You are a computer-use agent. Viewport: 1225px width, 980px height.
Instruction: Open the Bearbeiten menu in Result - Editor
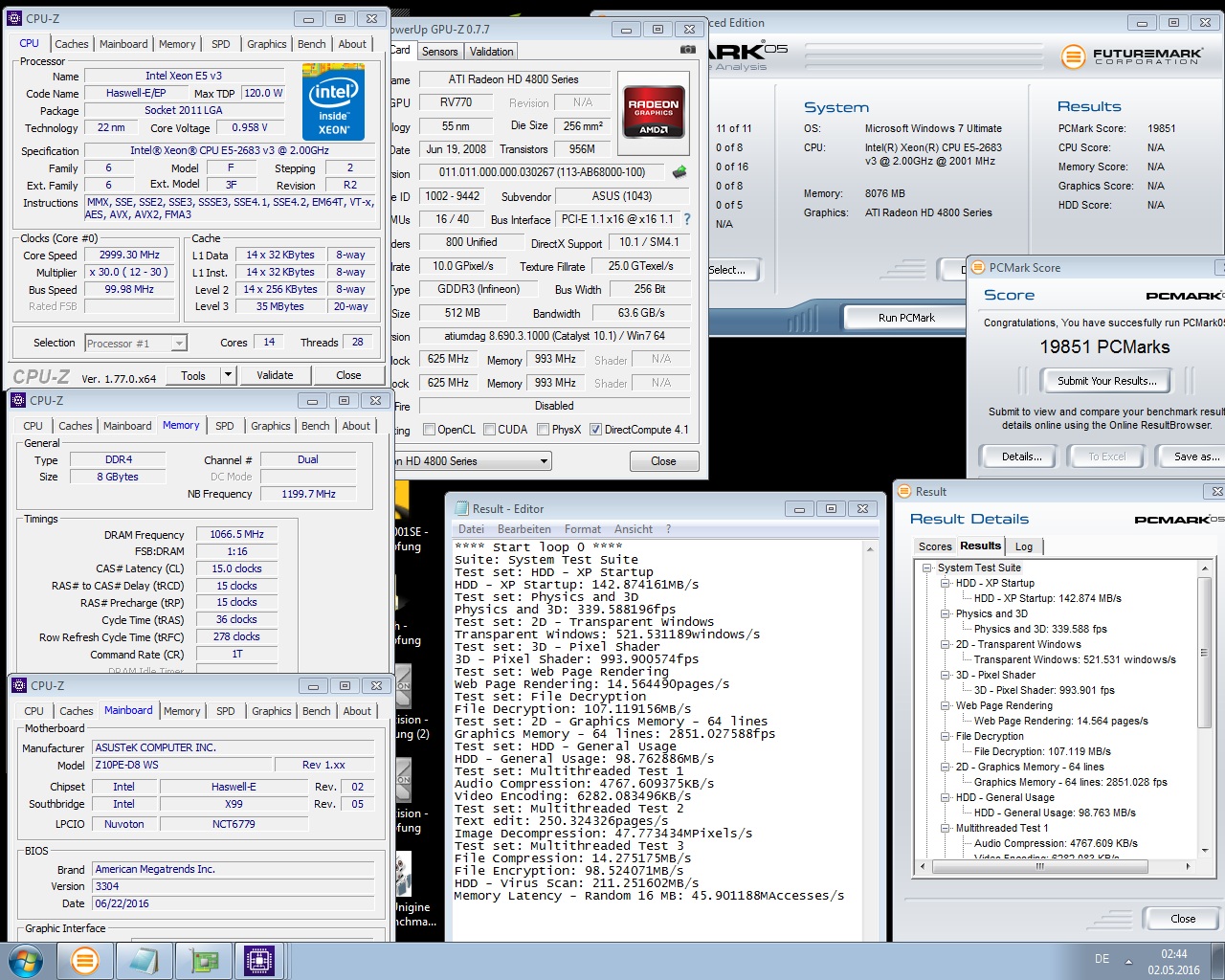coord(523,529)
